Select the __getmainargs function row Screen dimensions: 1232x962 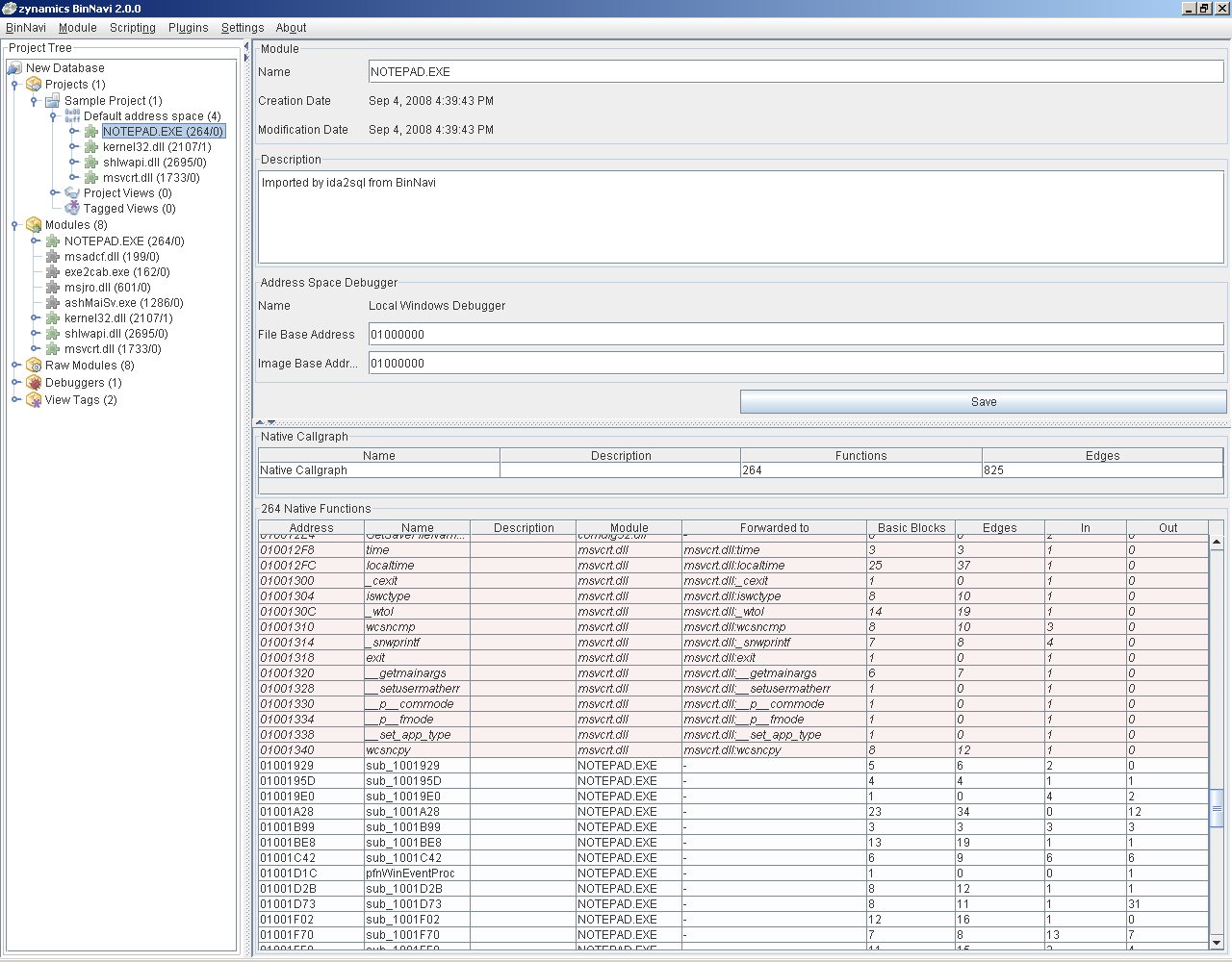pos(733,673)
